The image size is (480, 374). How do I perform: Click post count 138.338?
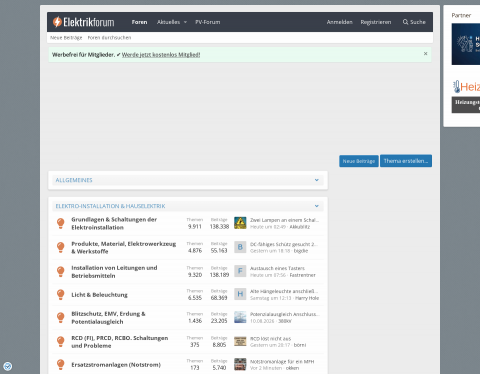pyautogui.click(x=219, y=226)
